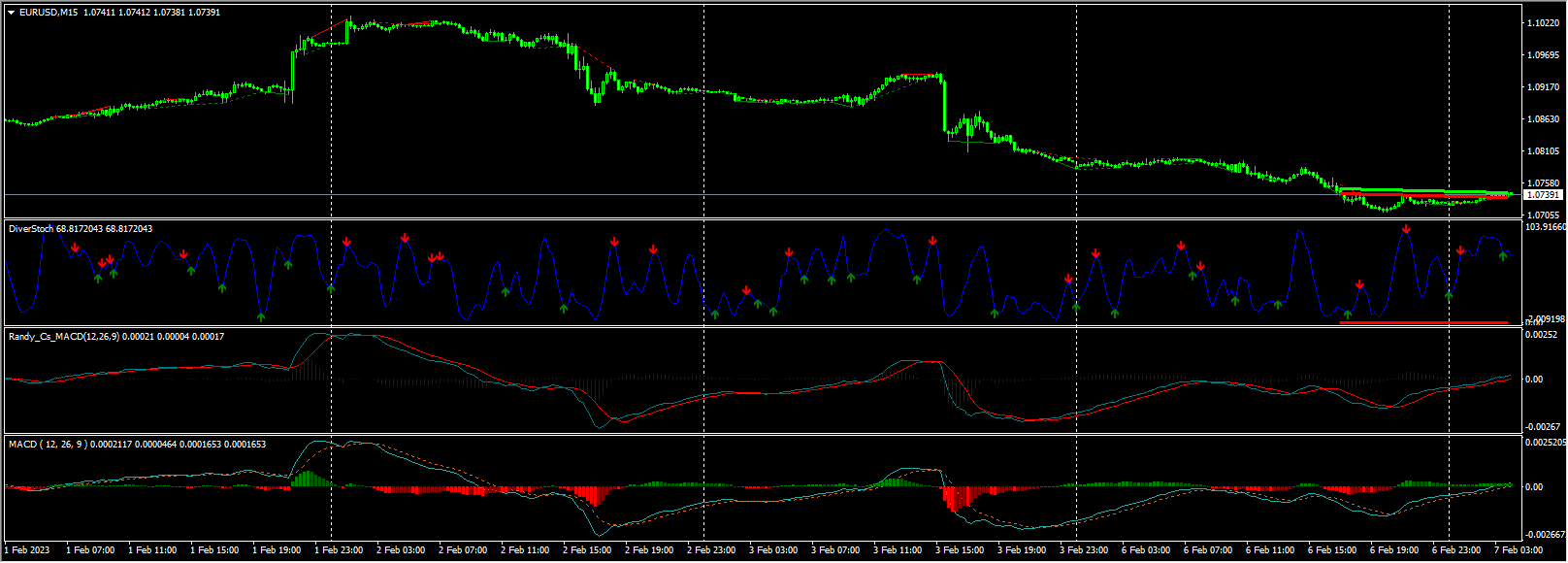Click the 3 Feb 15:00 time label
1568x563 pixels.
click(x=960, y=550)
